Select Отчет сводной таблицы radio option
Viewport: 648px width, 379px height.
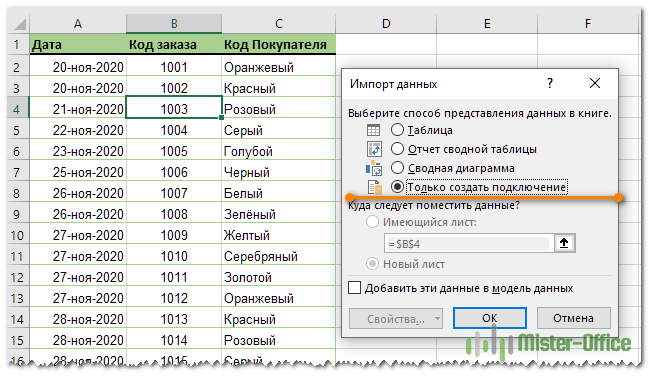click(x=397, y=148)
